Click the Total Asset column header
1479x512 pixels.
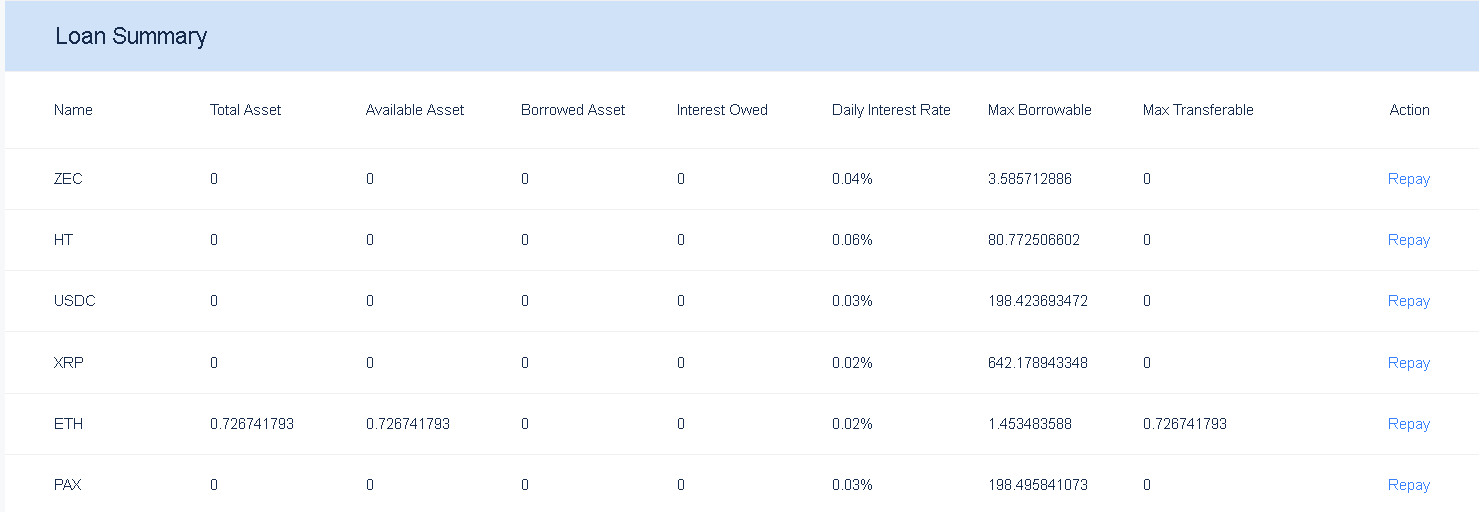[245, 110]
